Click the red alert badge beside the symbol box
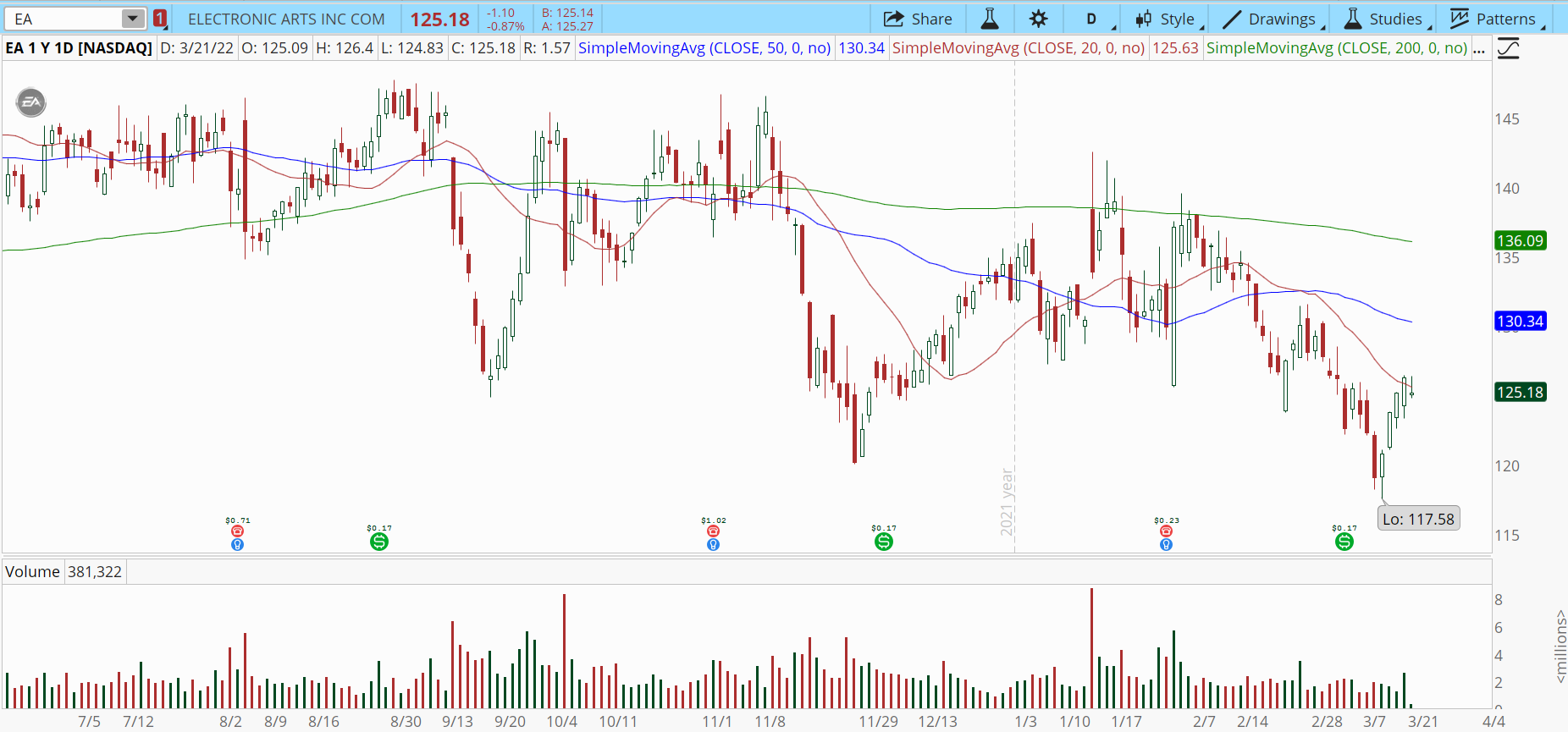 pos(160,19)
